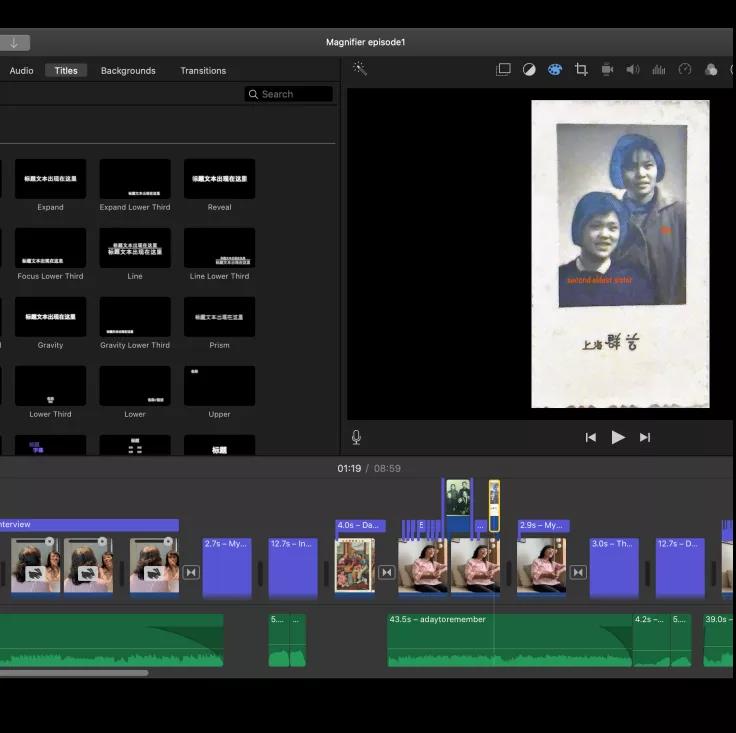Open the video overlay settings icon
Screen dimensions: 736x733
[x=503, y=69]
